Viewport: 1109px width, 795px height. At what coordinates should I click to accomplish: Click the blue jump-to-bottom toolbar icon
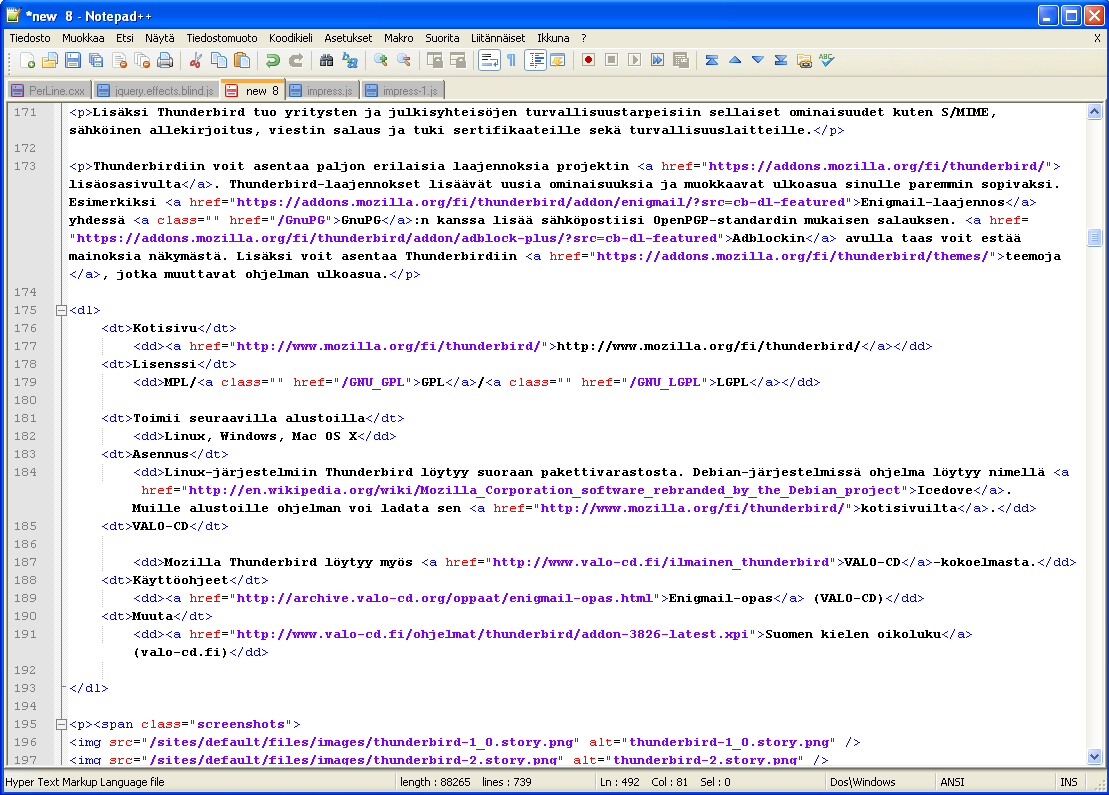click(781, 61)
